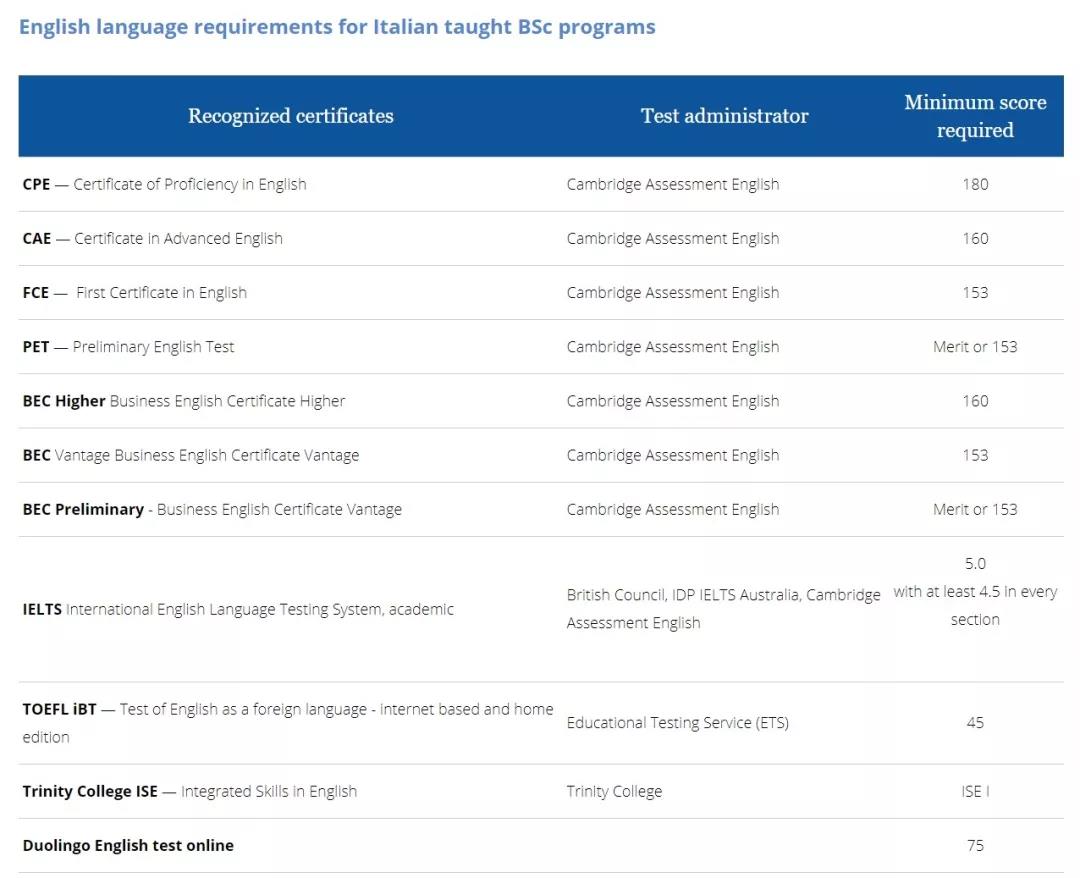Image resolution: width=1080 pixels, height=878 pixels.
Task: Click the page heading about English language requirements
Action: (337, 27)
